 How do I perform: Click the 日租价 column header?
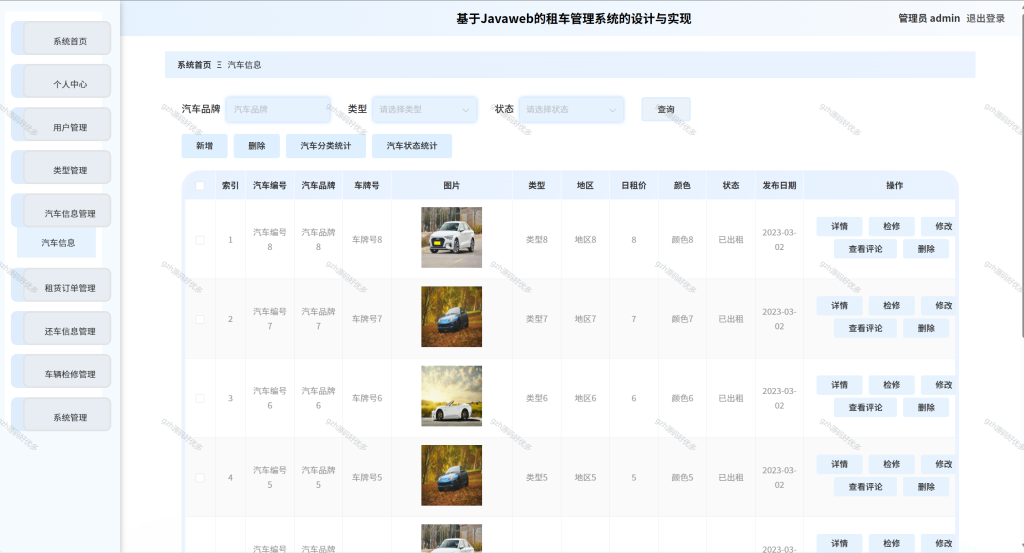pos(633,185)
